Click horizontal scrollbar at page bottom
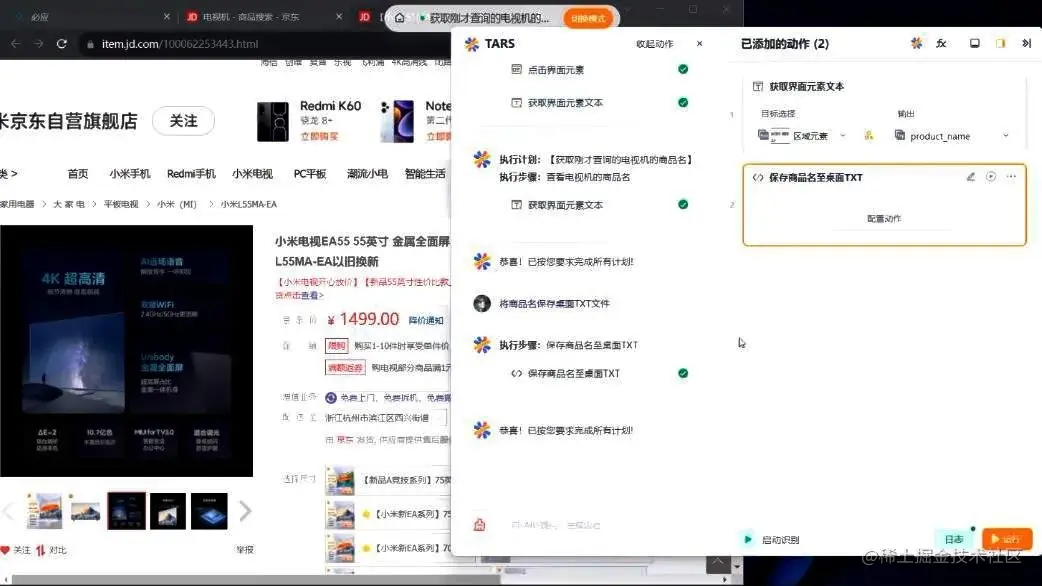 (256, 579)
